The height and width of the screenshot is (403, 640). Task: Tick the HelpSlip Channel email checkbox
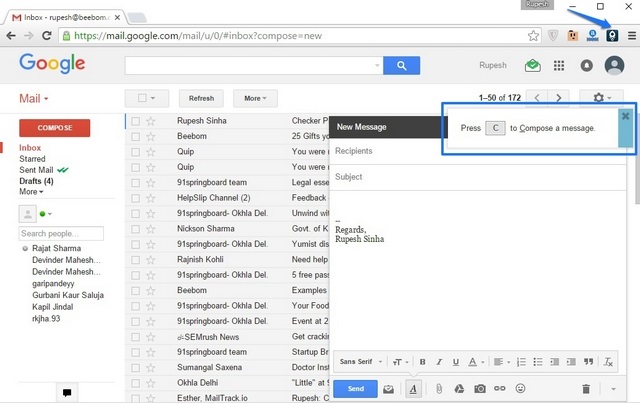[136, 198]
